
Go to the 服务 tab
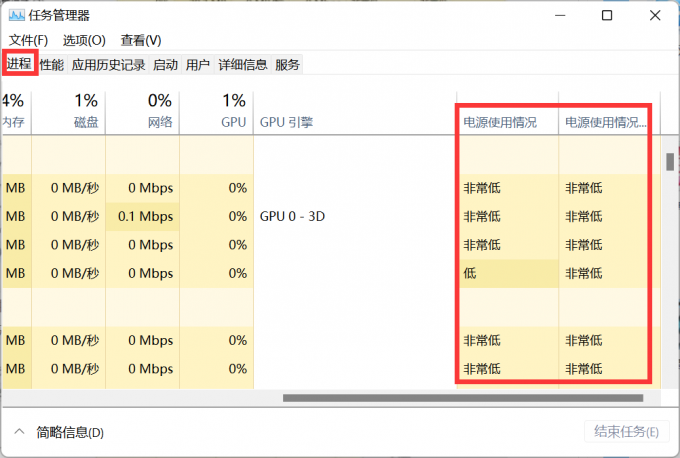click(287, 65)
